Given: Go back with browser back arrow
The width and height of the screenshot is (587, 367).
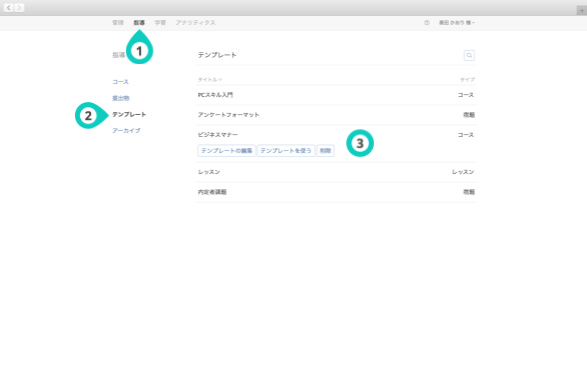Looking at the screenshot, I should 9,7.
